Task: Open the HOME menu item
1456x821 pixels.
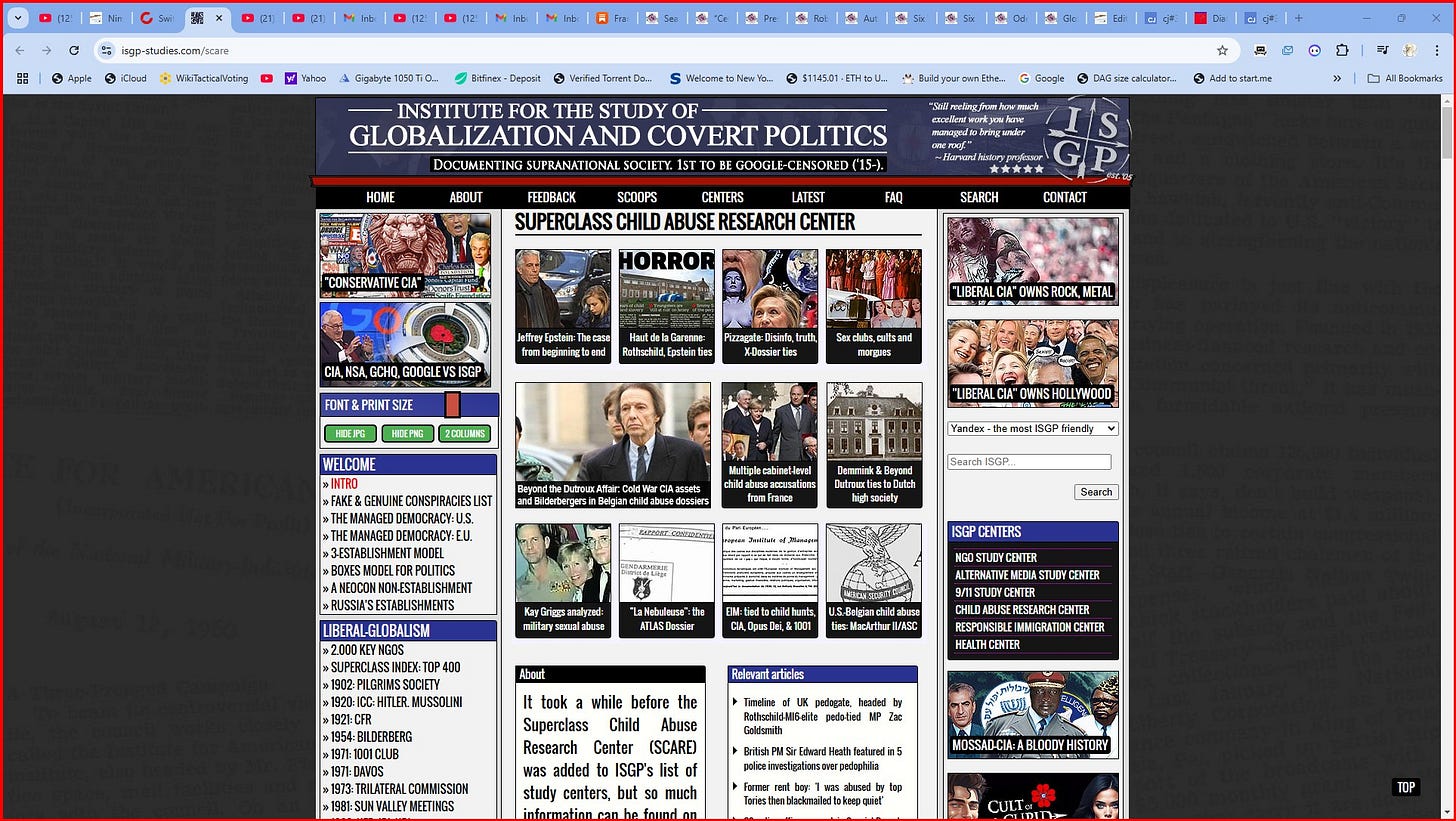Action: [380, 197]
